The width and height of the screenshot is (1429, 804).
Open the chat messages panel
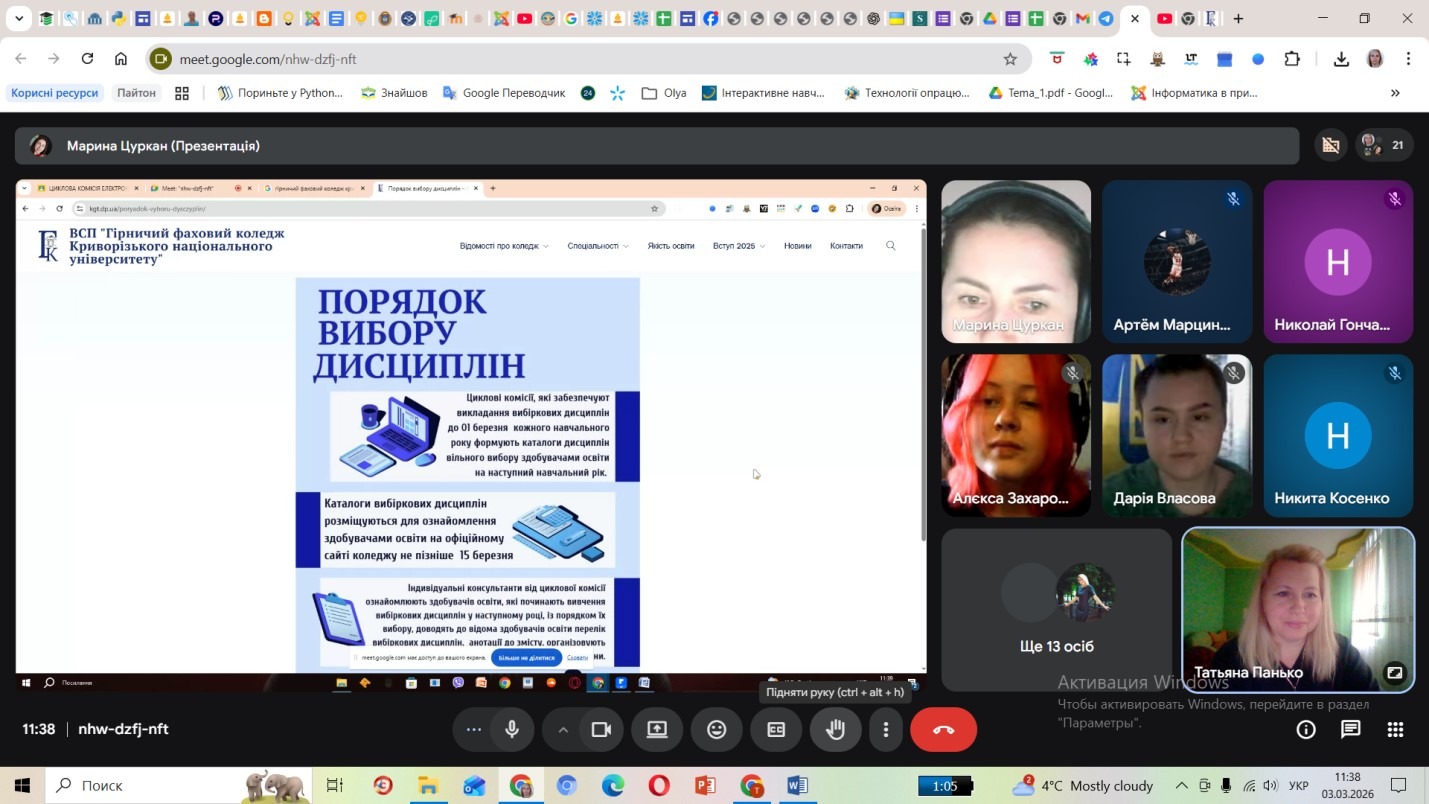[x=1350, y=730]
